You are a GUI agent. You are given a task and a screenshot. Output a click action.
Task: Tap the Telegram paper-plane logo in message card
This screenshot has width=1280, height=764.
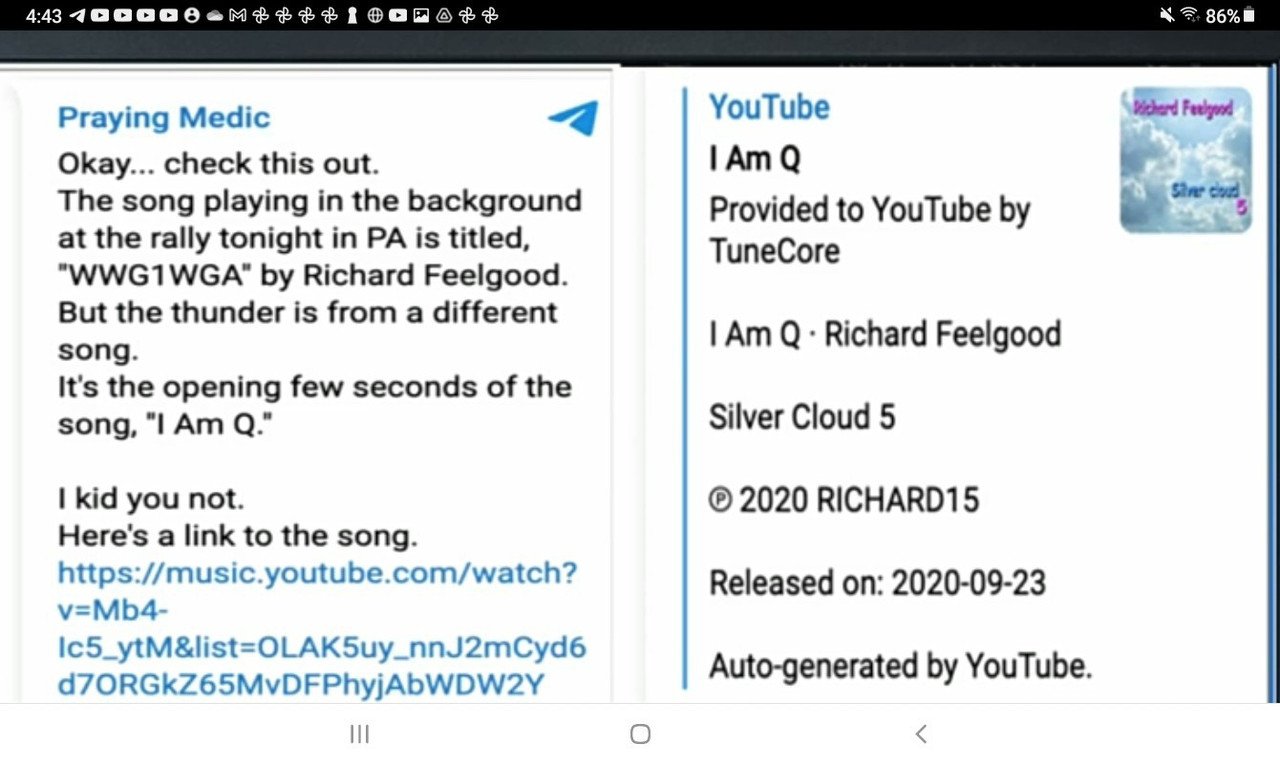[x=574, y=118]
